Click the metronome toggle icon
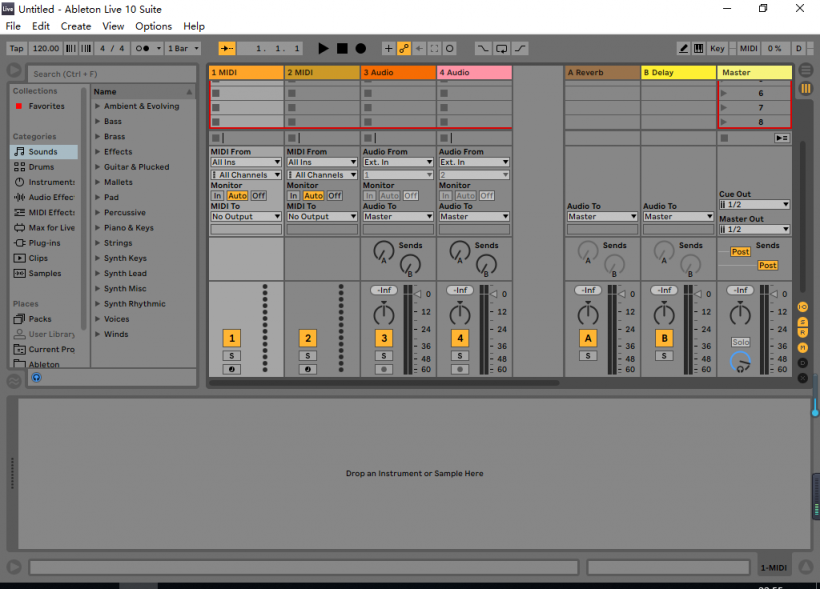The height and width of the screenshot is (589, 820). pyautogui.click(x=142, y=48)
